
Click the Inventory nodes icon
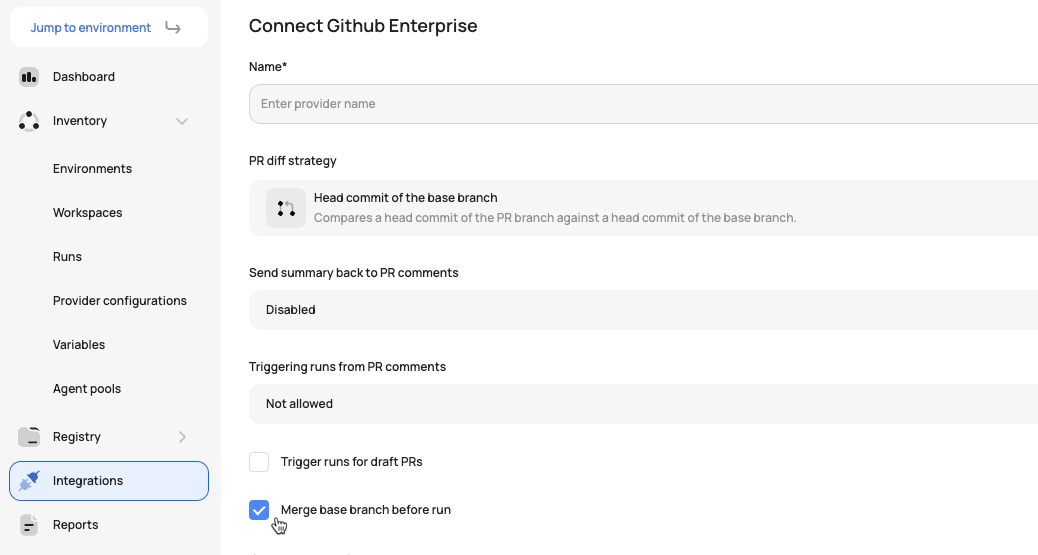pos(28,121)
